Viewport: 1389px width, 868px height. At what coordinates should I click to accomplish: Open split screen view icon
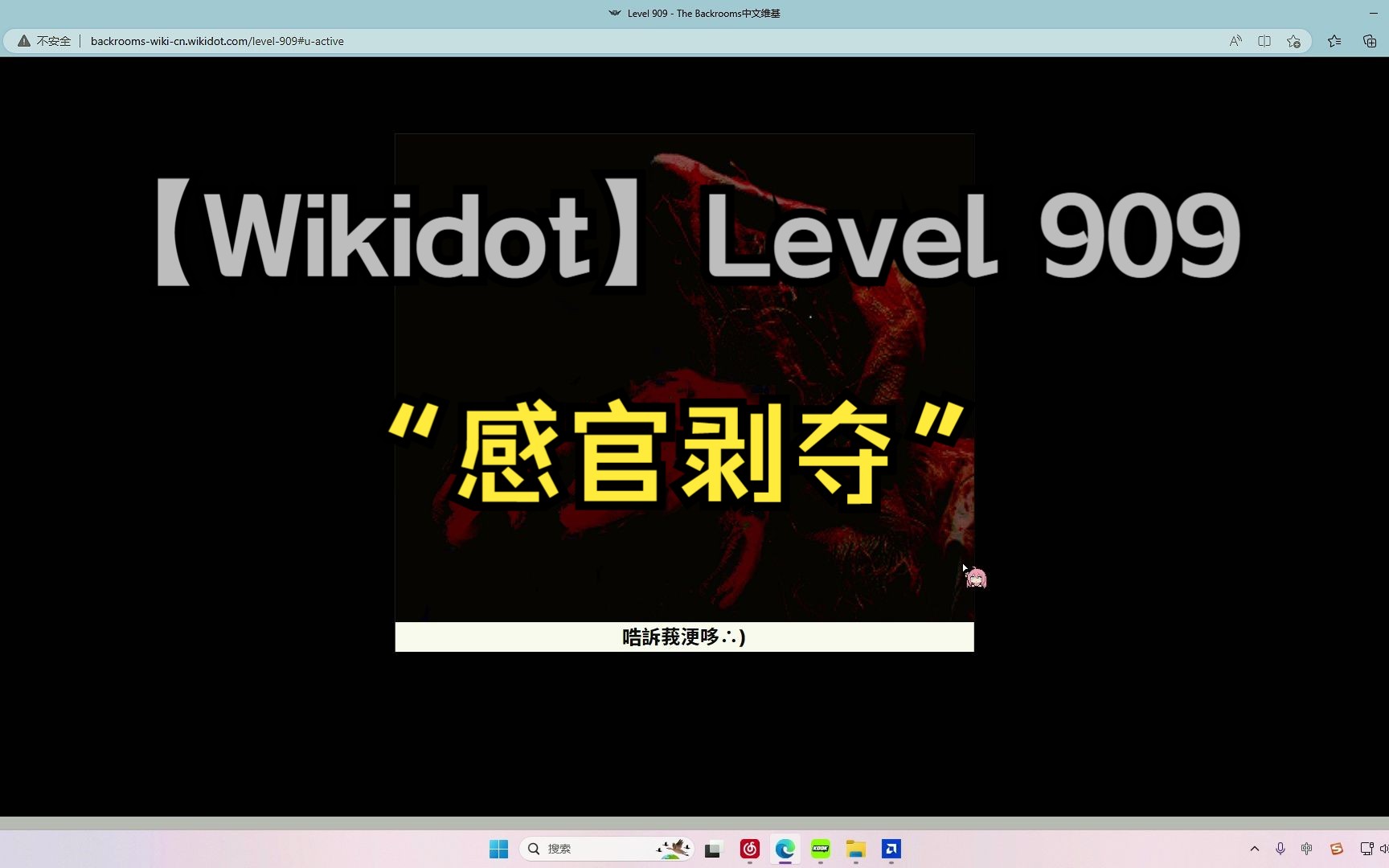[x=1264, y=41]
